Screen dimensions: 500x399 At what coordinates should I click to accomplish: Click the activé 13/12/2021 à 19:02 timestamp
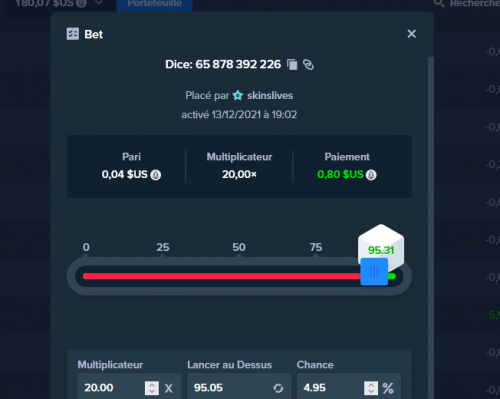[239, 115]
